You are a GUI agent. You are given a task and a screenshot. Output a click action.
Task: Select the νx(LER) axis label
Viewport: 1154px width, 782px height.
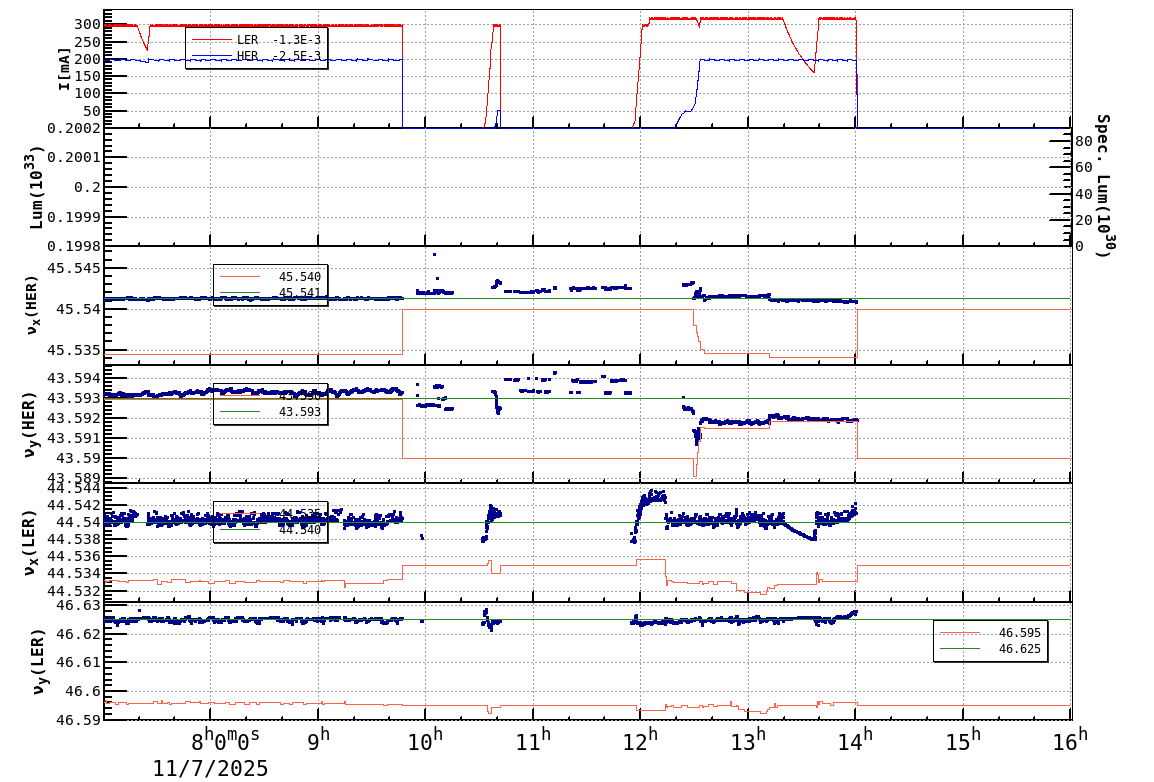coord(29,542)
